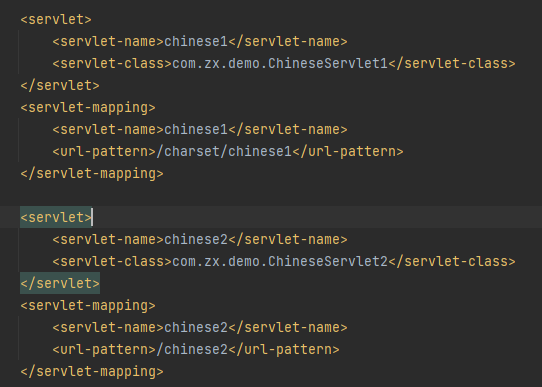Image resolution: width=542 pixels, height=387 pixels.
Task: Click opening <servlet-class> tag before ChineseServlet1
Action: [112, 64]
